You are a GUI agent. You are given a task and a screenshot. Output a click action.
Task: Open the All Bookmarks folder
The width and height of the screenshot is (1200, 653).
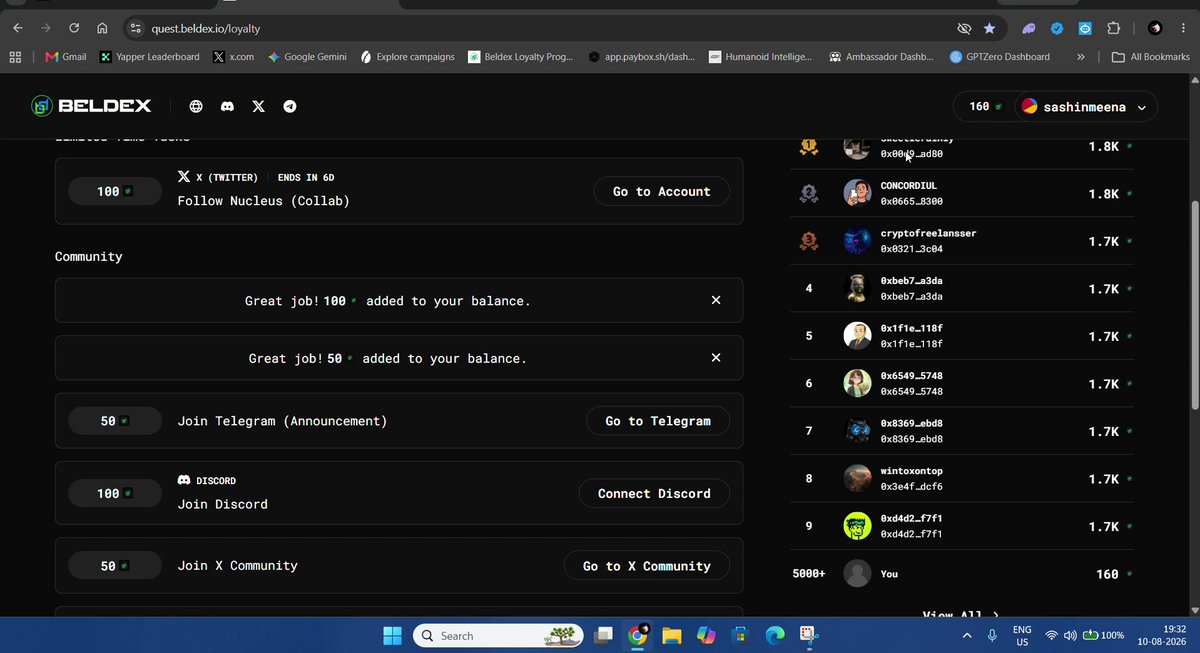[x=1151, y=57]
